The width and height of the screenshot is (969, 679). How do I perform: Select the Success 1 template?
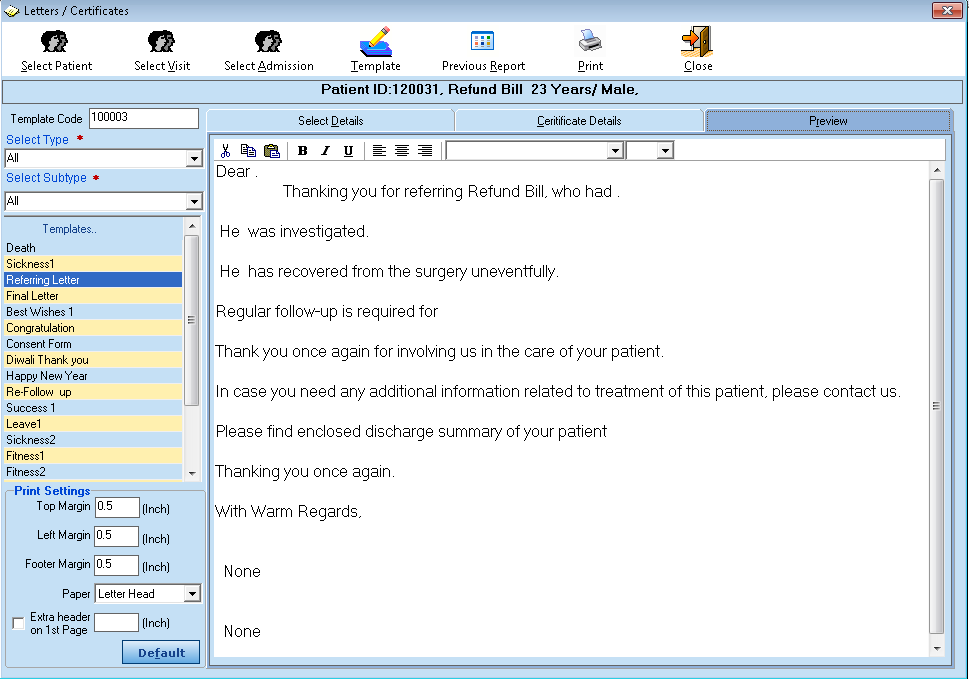[93, 408]
